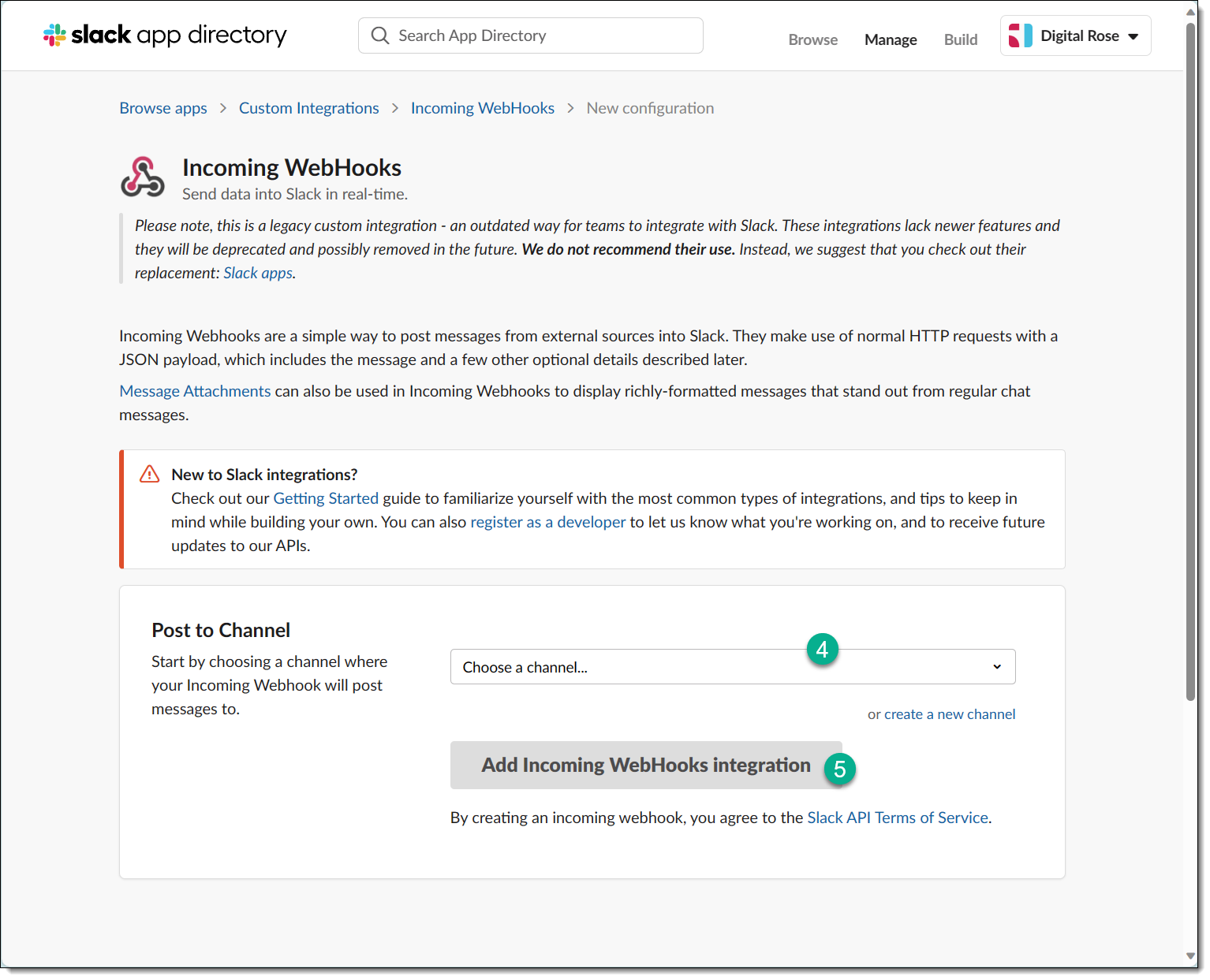Screen dimensions: 1210x980
Task: Open the Build menu item
Action: point(960,39)
